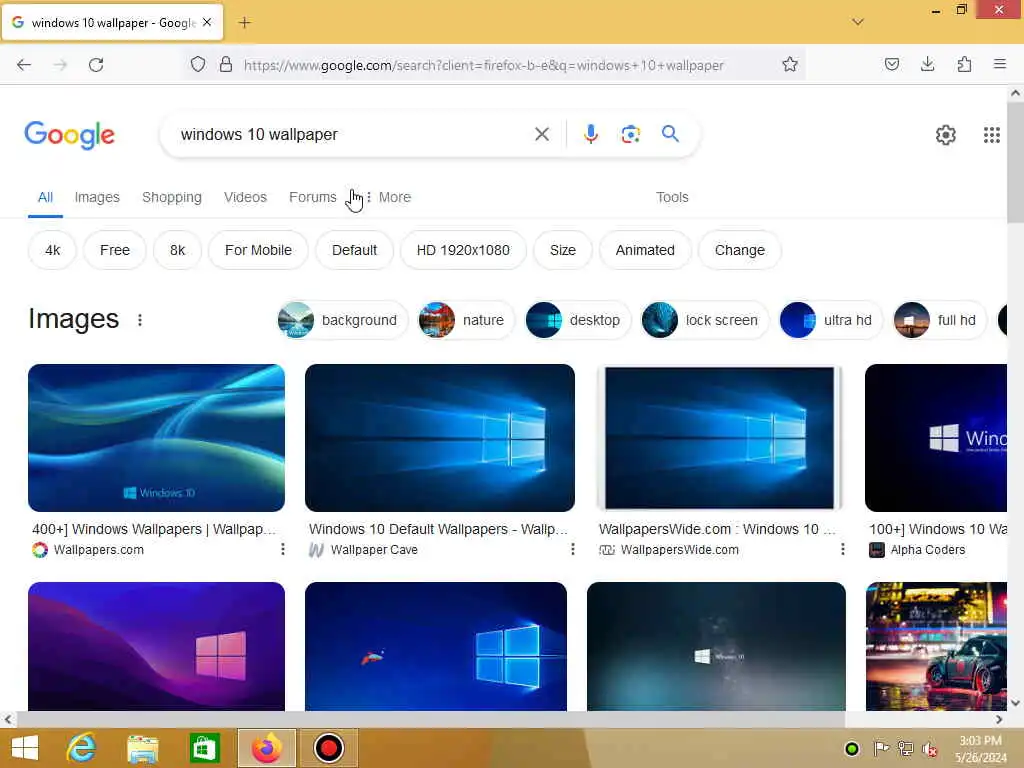Apply the For Mobile filter chip
Viewport: 1024px width, 768px height.
click(x=258, y=250)
